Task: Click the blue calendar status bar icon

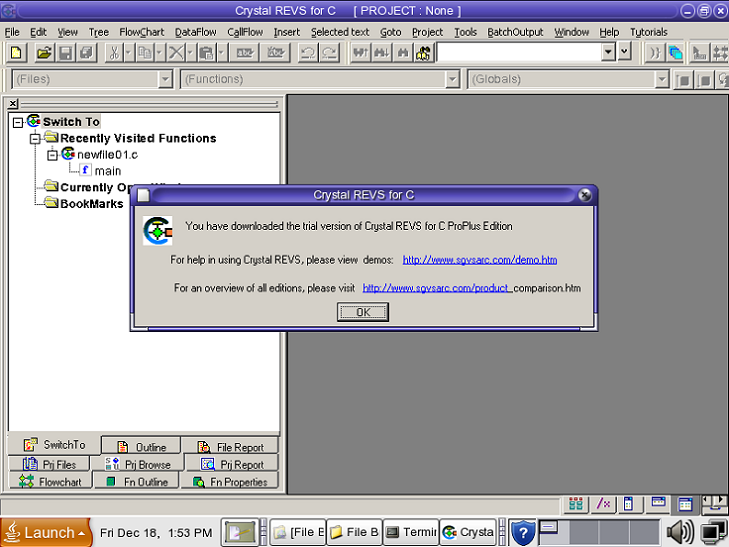Action: [685, 504]
